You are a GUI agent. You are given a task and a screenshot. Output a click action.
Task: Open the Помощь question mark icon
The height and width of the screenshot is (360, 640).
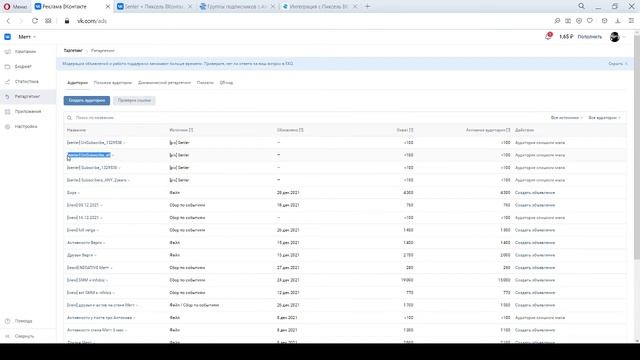(7, 321)
